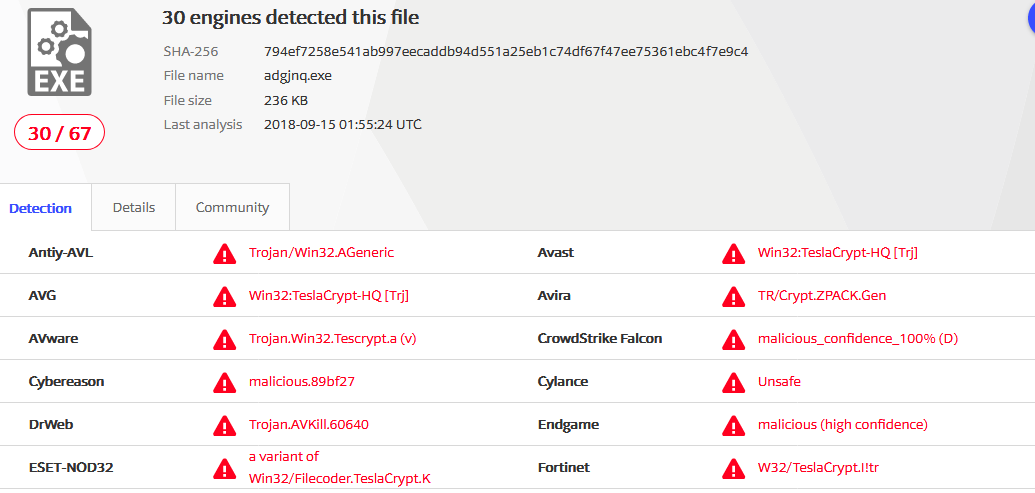Click the SHA-256 hash value
The image size is (1035, 493).
tap(505, 51)
